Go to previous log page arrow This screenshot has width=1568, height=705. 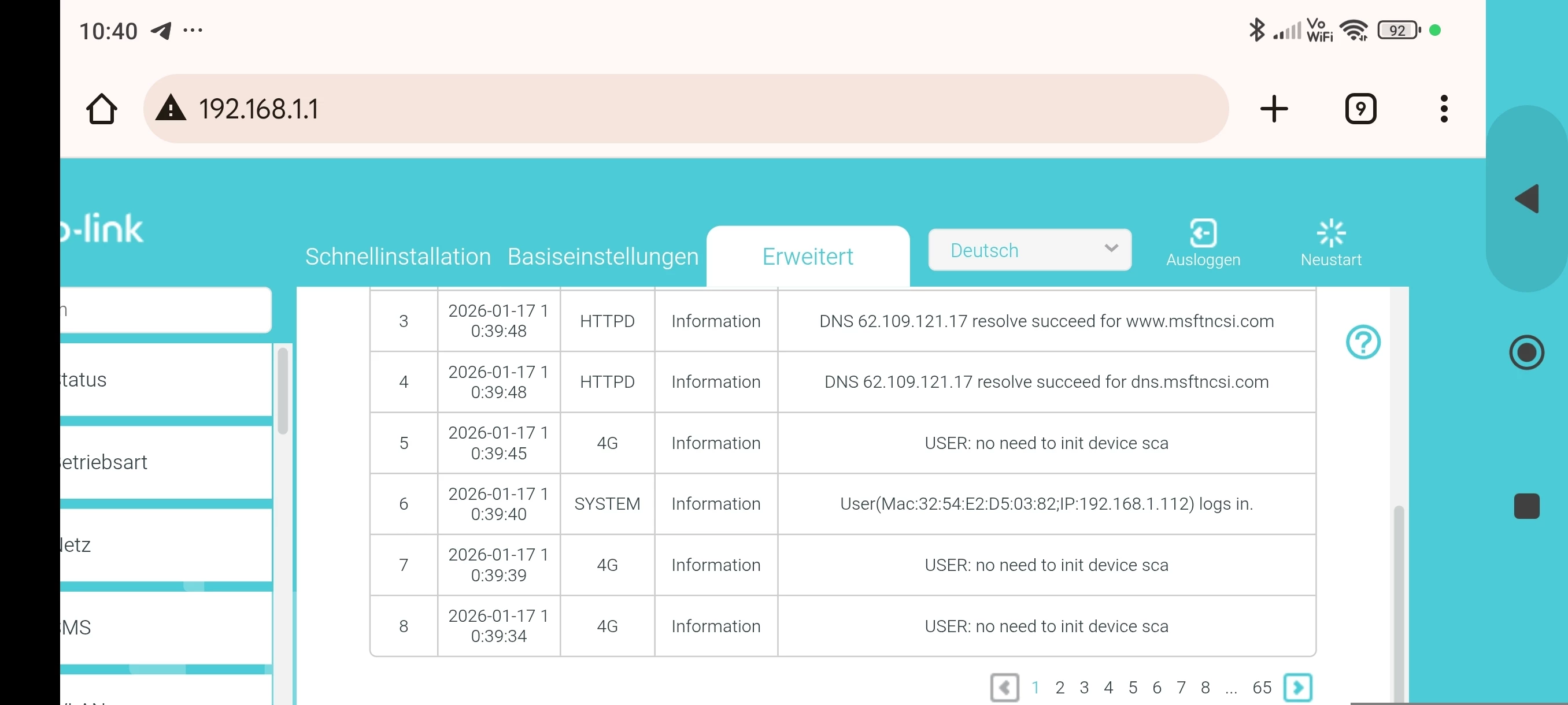(x=1004, y=687)
